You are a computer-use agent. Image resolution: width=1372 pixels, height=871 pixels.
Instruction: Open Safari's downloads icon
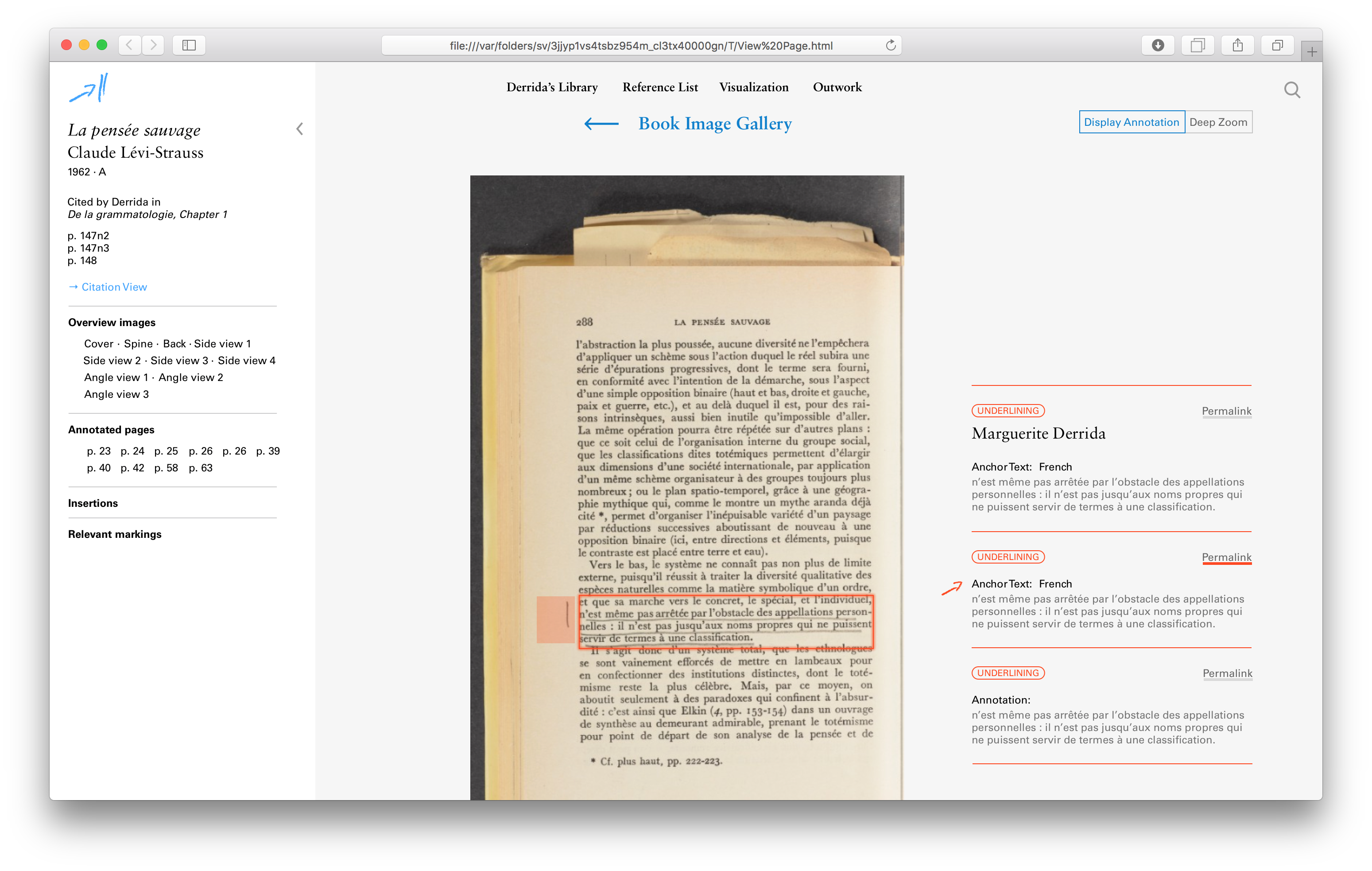click(x=1157, y=45)
